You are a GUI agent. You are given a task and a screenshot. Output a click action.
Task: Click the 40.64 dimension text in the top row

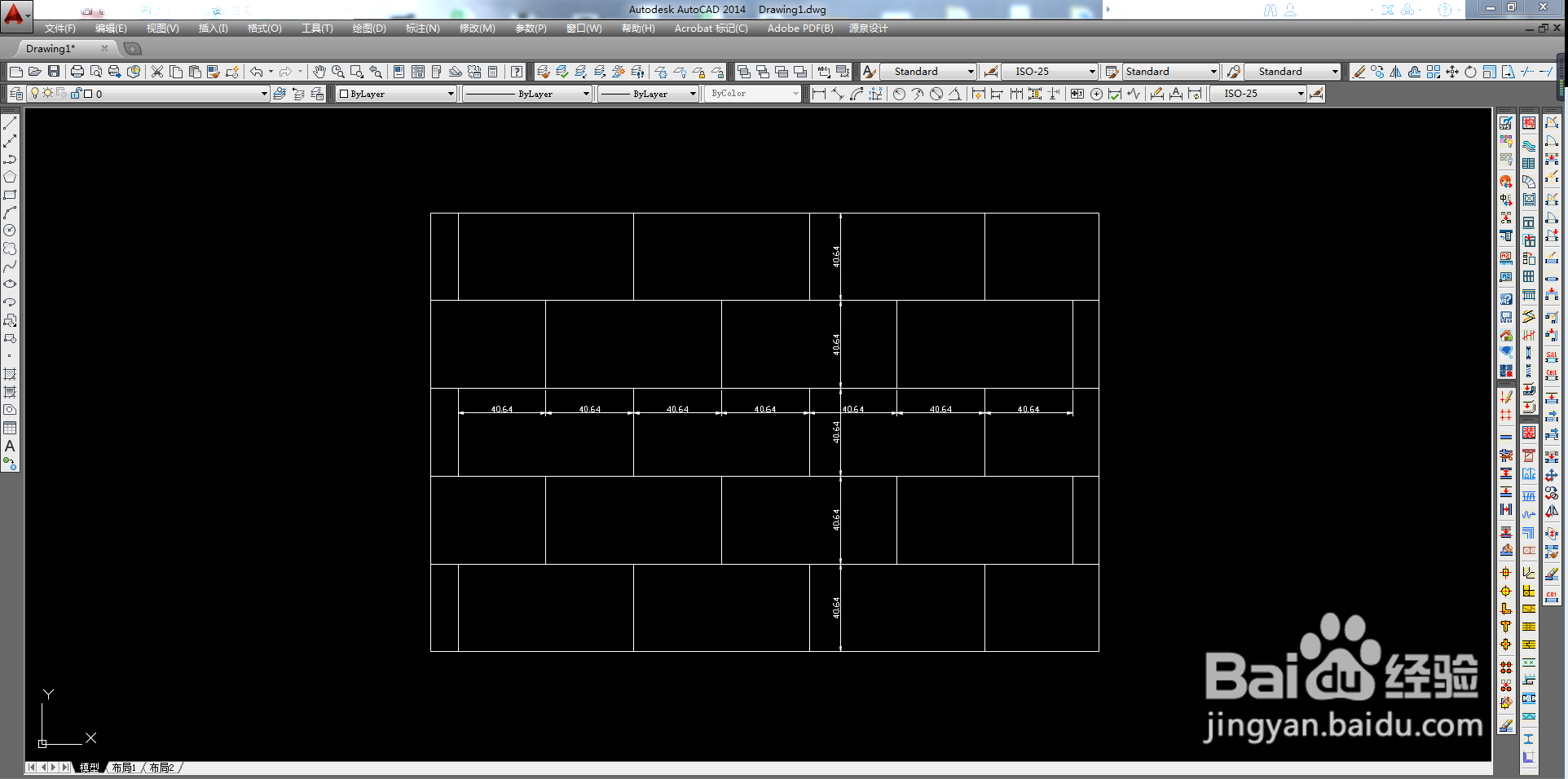pos(836,257)
